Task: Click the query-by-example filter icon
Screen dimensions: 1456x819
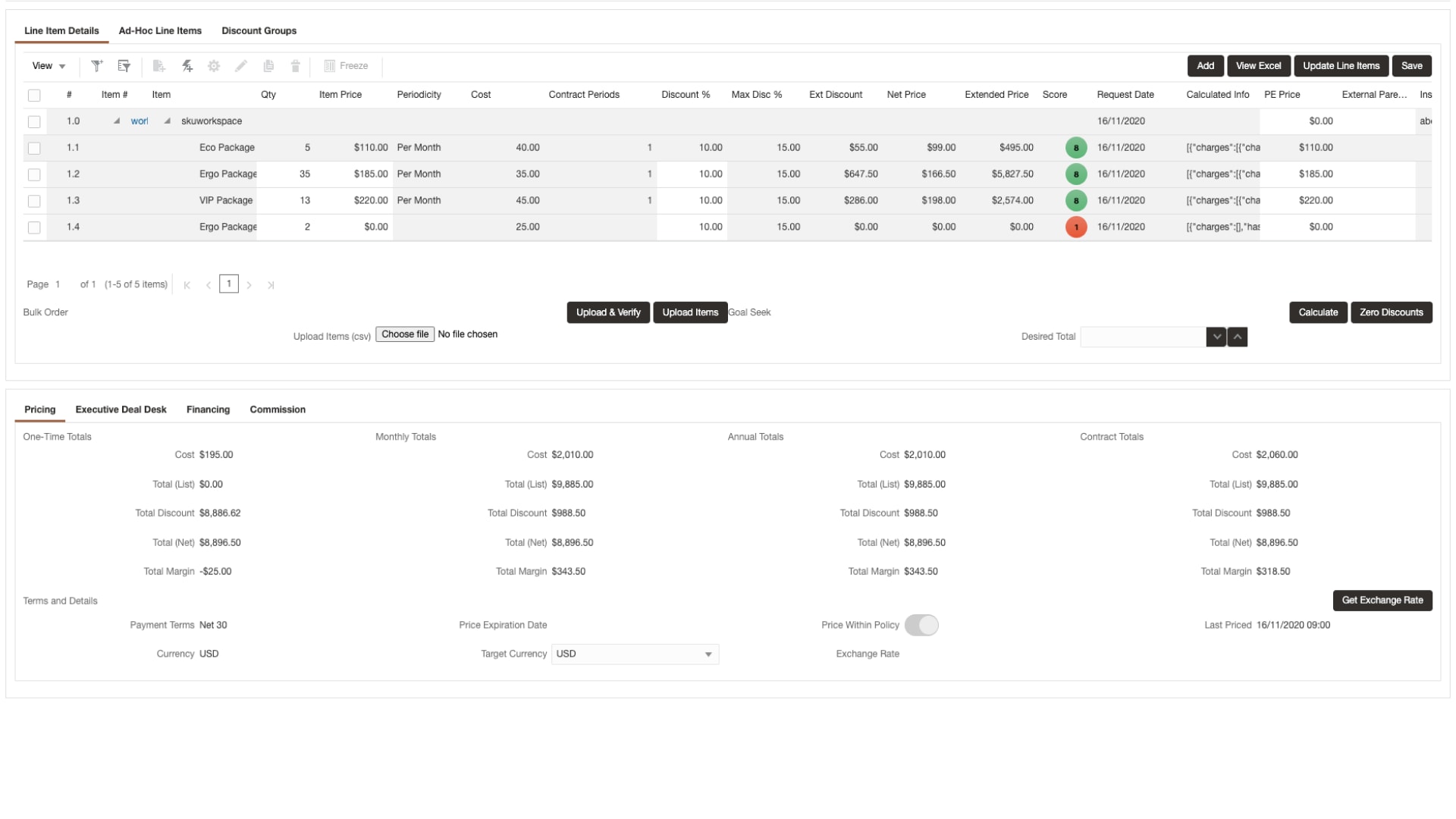Action: click(x=124, y=66)
